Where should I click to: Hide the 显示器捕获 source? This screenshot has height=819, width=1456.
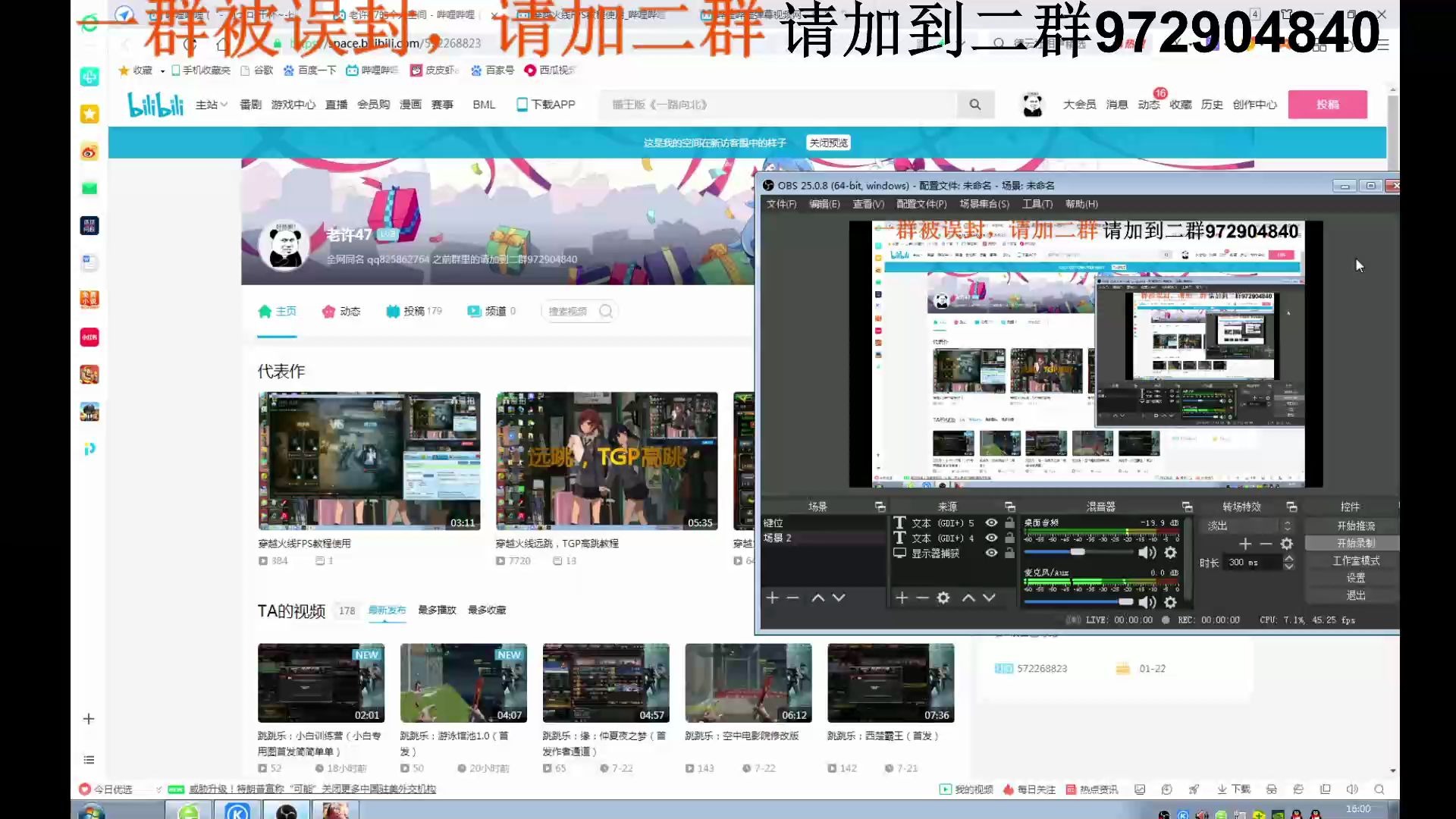tap(991, 554)
